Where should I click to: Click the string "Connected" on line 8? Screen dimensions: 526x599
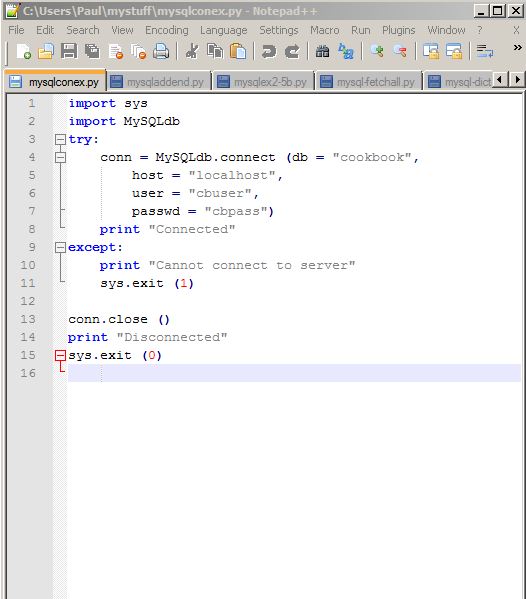pos(192,229)
